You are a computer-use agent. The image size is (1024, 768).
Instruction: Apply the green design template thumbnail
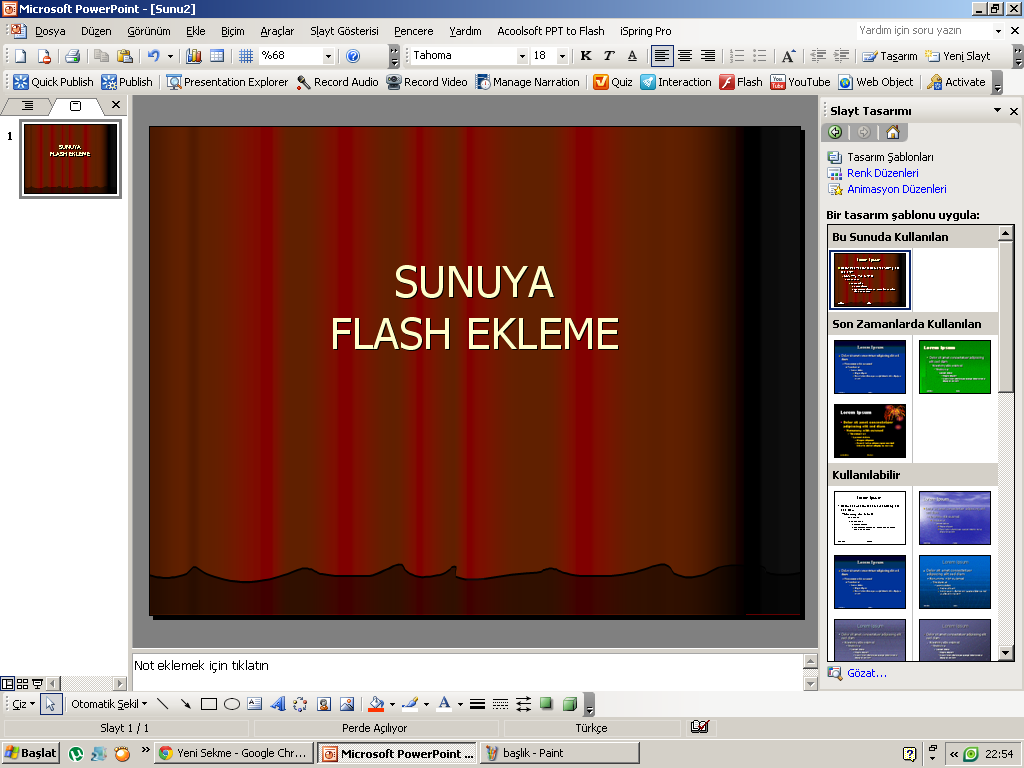[x=954, y=367]
